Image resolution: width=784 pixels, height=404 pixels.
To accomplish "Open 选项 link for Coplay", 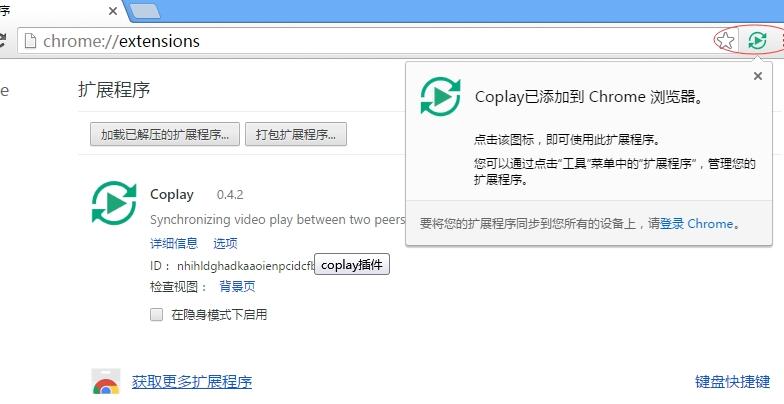I will click(x=226, y=244).
